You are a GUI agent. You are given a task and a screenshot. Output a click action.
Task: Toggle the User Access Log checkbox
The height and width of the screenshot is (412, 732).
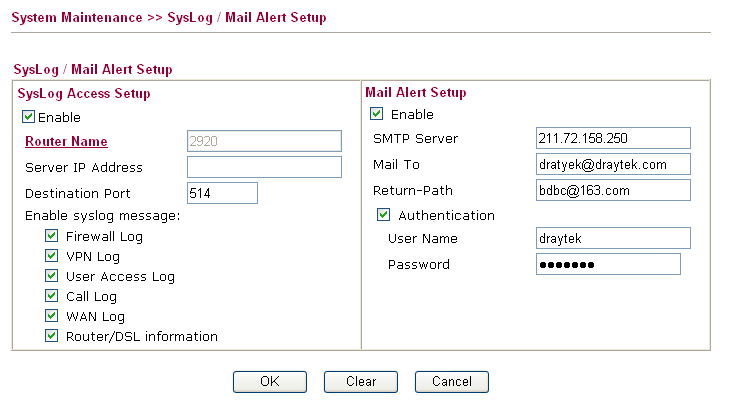coord(52,277)
